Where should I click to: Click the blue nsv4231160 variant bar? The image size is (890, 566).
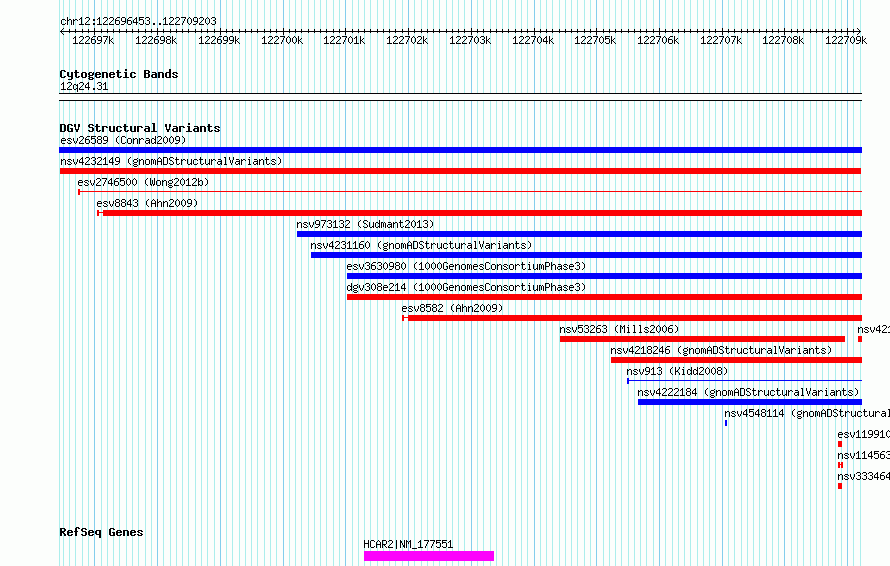point(586,255)
